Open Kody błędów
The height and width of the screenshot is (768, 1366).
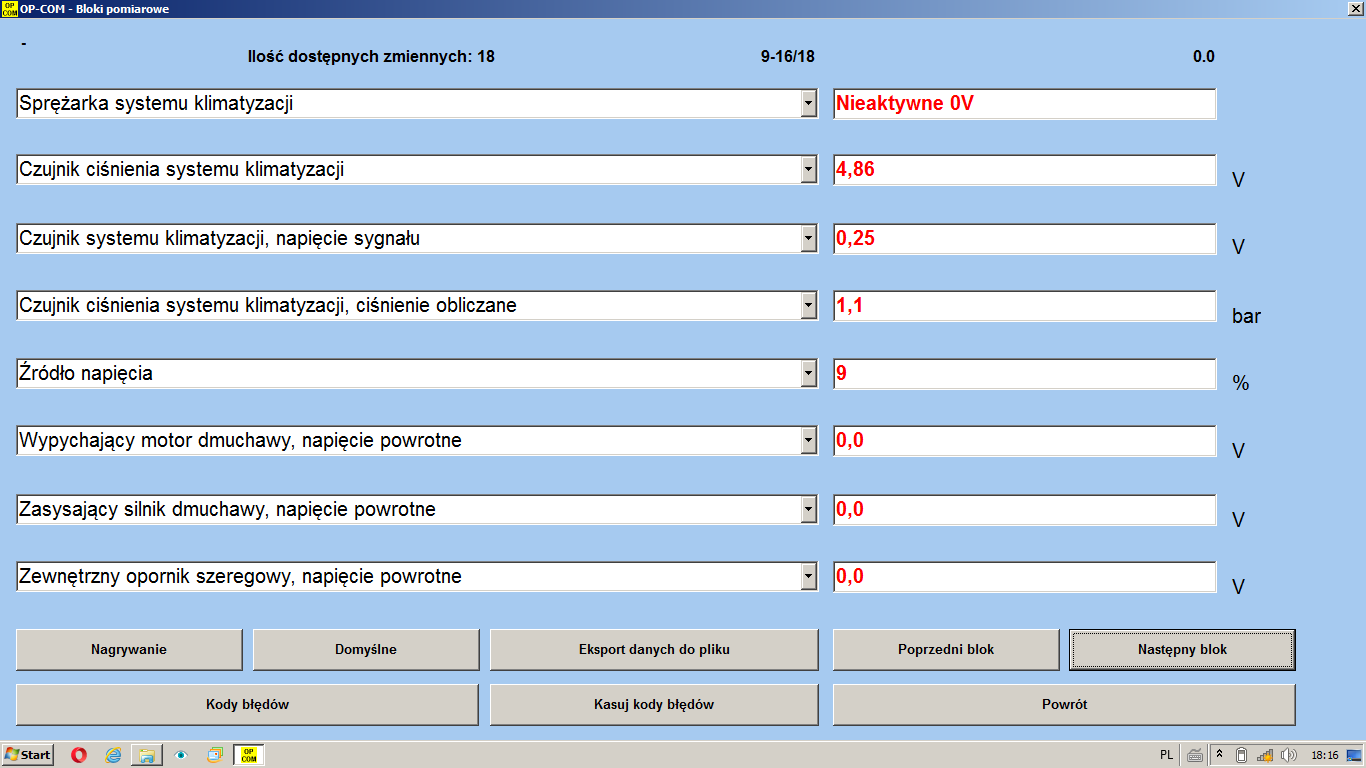pyautogui.click(x=247, y=704)
